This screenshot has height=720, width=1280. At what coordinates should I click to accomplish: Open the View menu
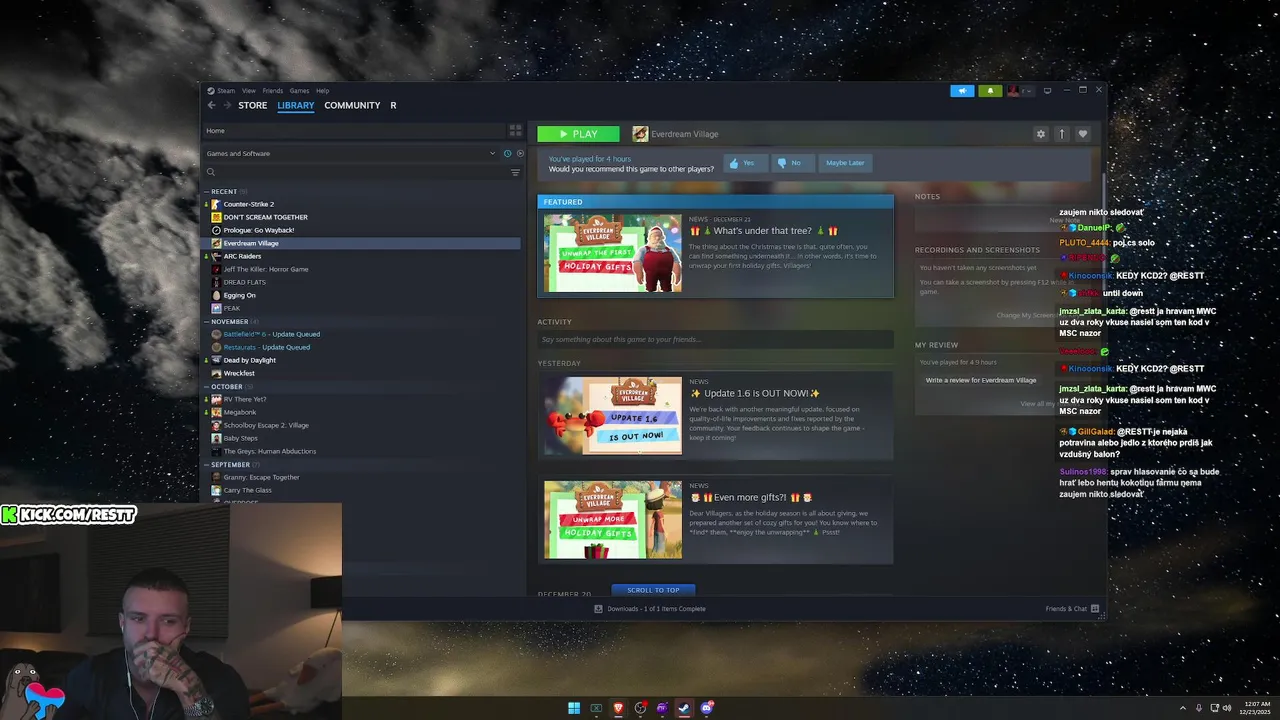tap(248, 90)
